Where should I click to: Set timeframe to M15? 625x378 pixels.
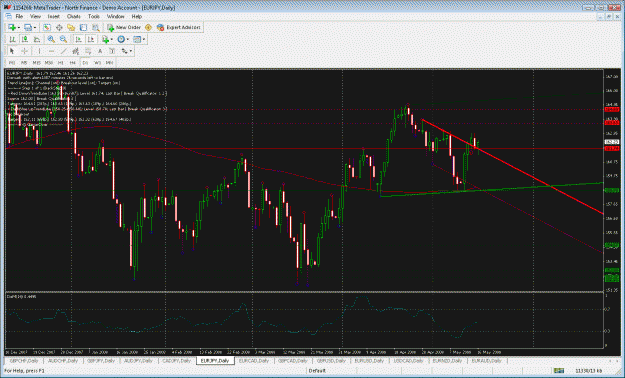pyautogui.click(x=36, y=63)
